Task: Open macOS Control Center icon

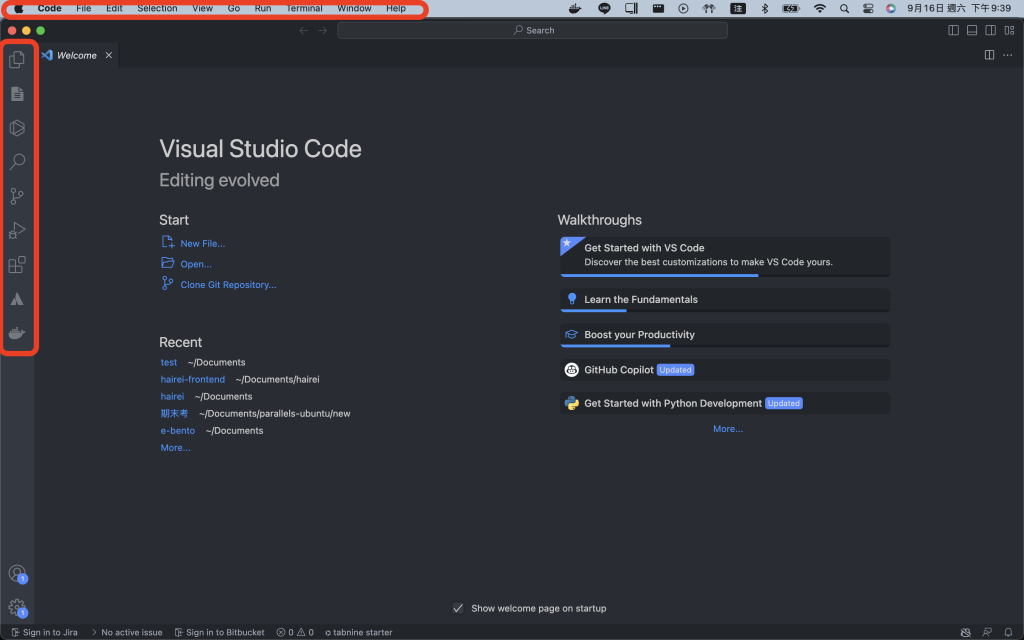Action: click(x=868, y=8)
